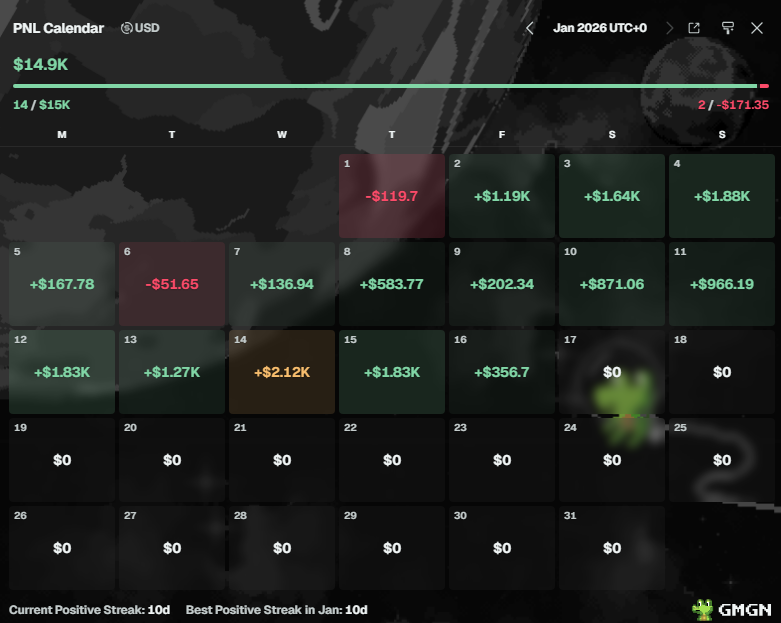Click the red loss segment of the bar
Screen dimensions: 781x623
(764, 86)
